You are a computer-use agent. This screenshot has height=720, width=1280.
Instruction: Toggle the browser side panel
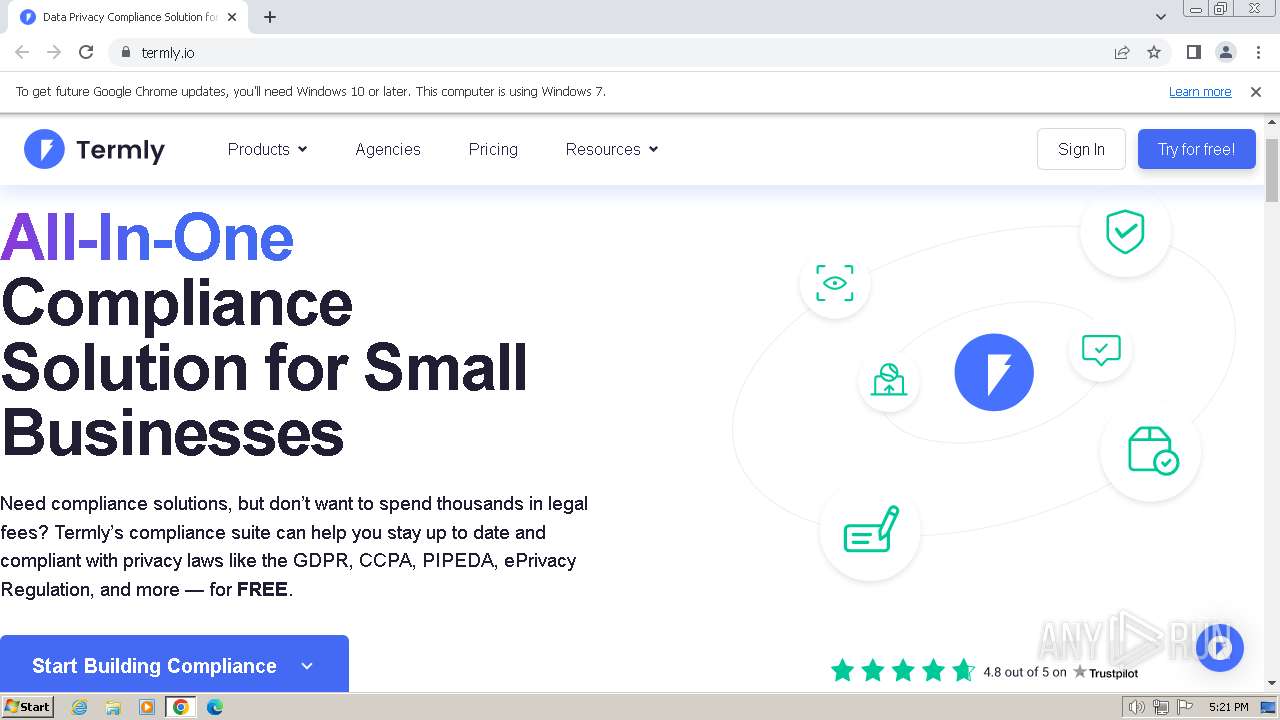tap(1193, 52)
